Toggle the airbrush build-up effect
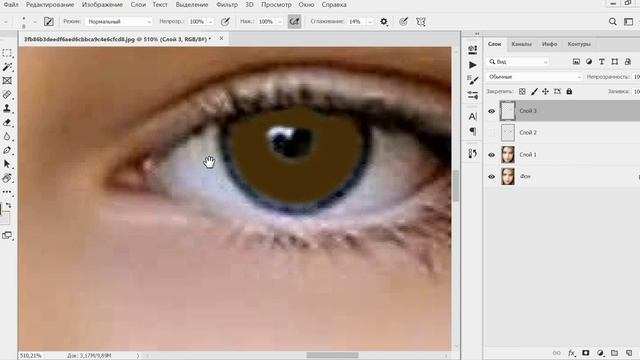This screenshot has height=360, width=640. pyautogui.click(x=294, y=22)
